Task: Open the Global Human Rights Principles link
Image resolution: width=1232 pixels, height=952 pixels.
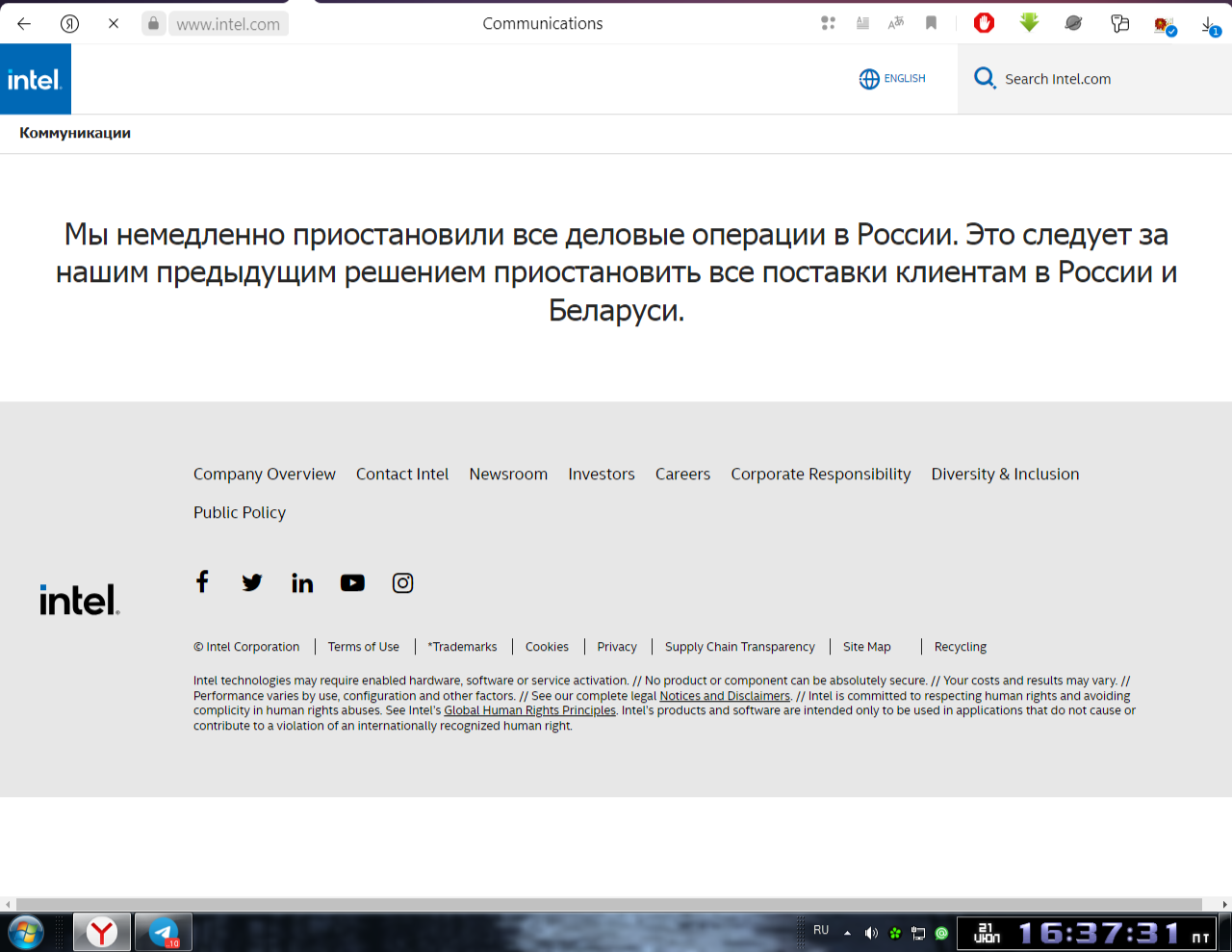Action: 529,710
